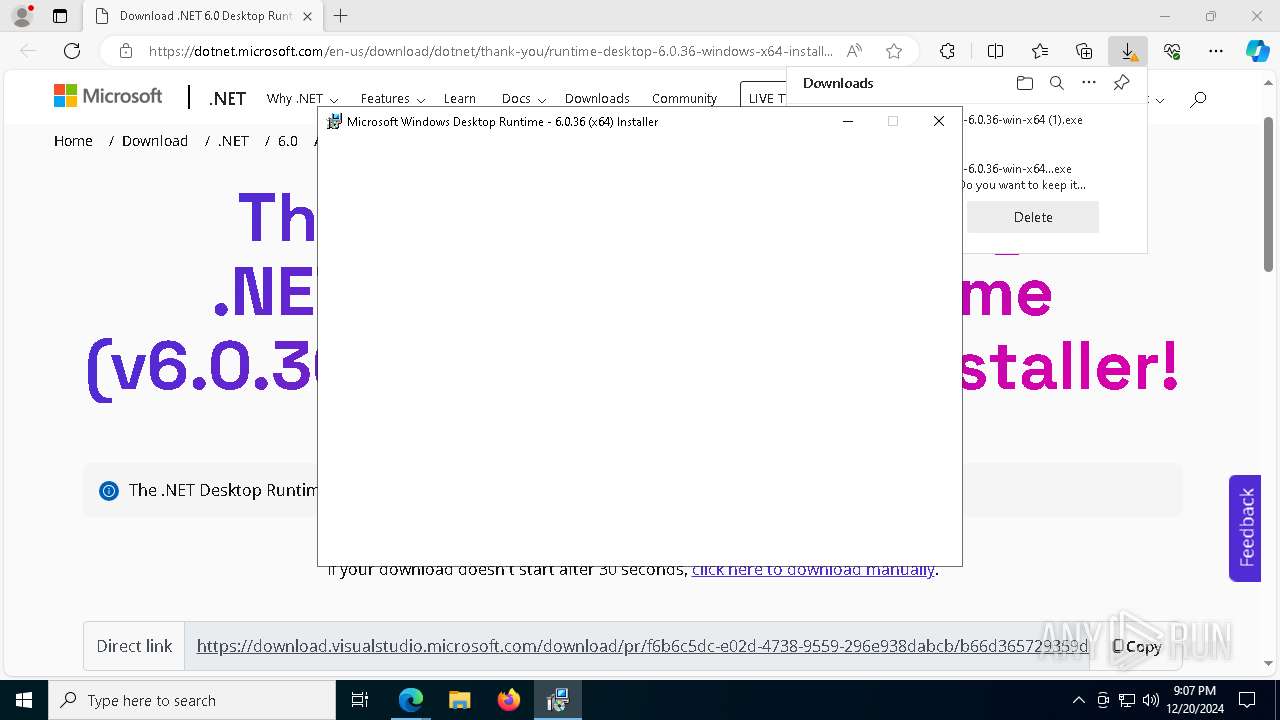Expand the Features menu

coord(393,98)
